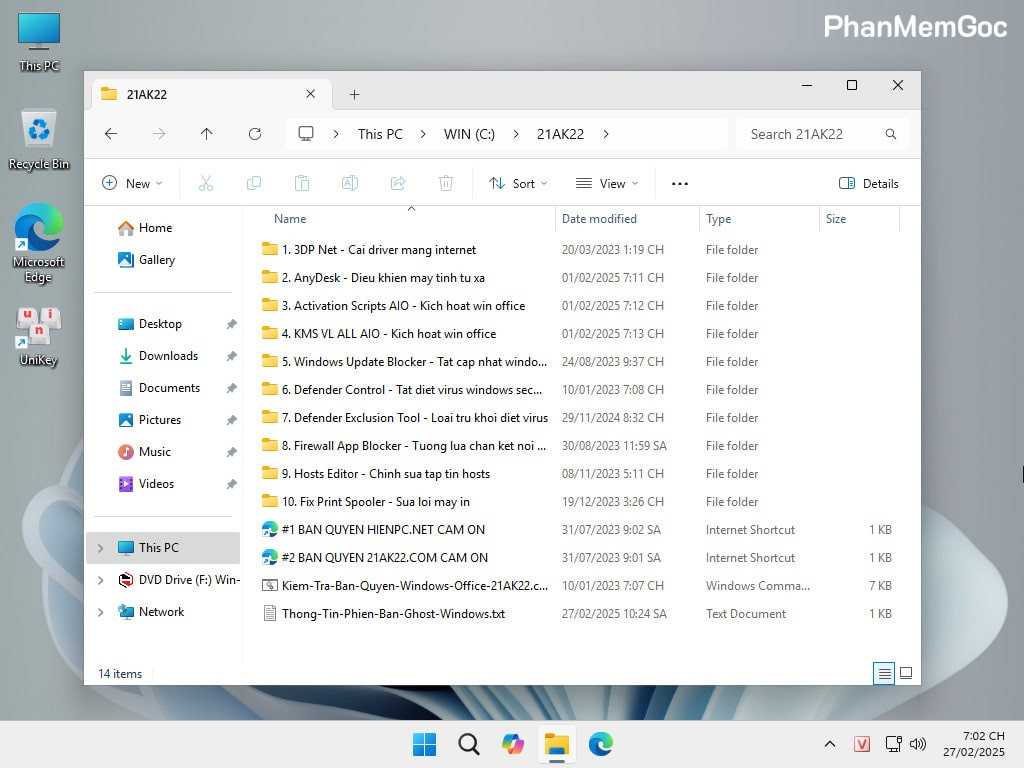Click the Copy icon on the toolbar

[x=254, y=183]
